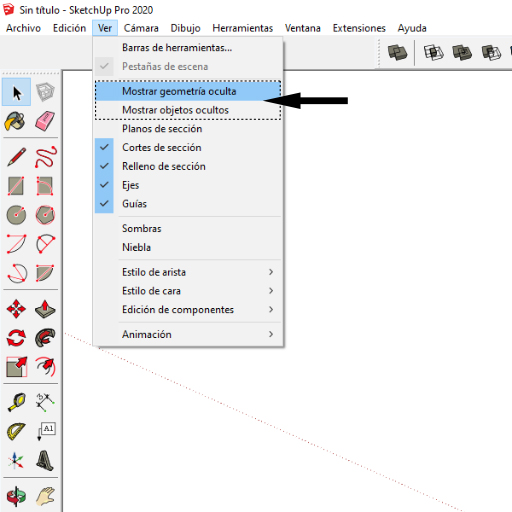Select the Axes tool
This screenshot has height=512, width=512.
16,461
